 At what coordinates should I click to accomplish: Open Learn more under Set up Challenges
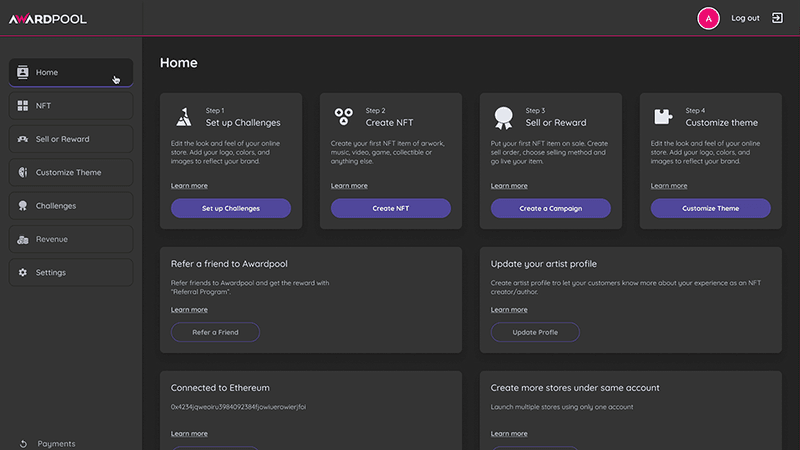[189, 186]
